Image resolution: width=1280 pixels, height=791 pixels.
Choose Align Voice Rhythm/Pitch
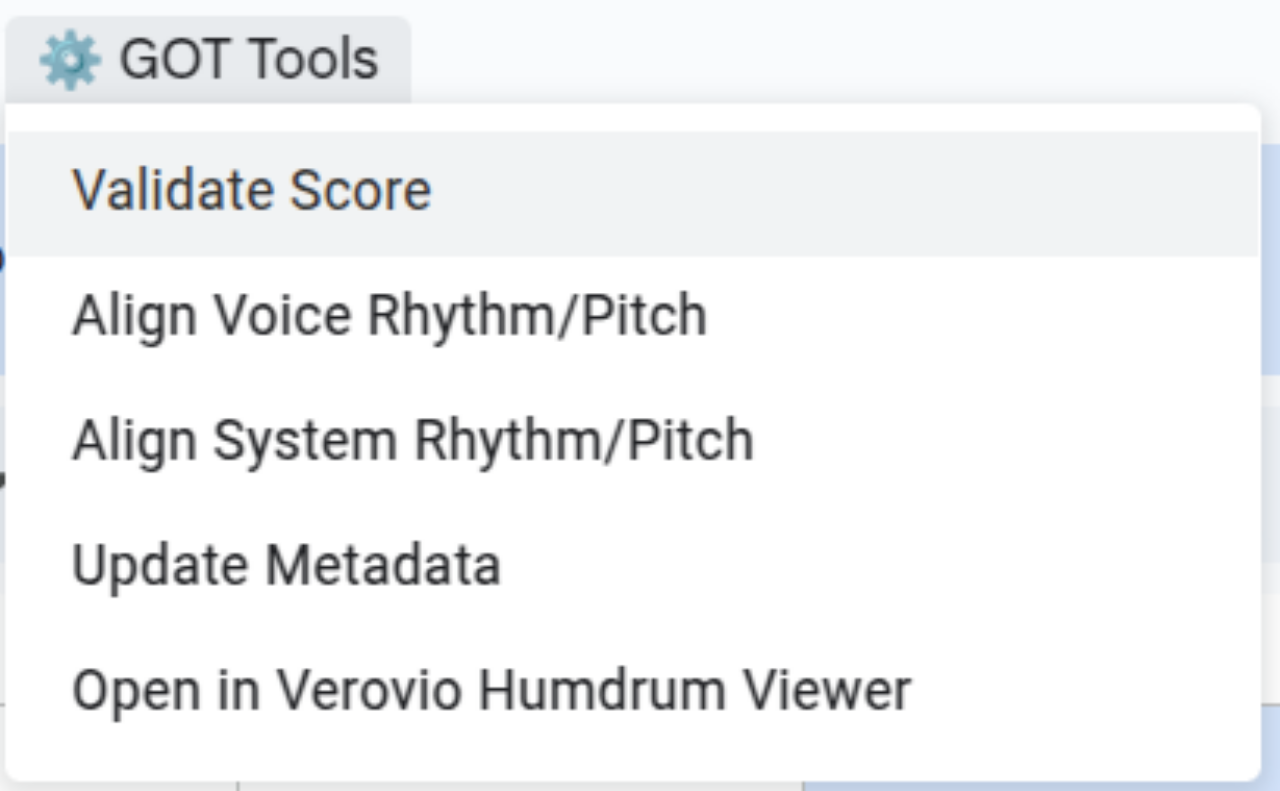click(x=633, y=317)
